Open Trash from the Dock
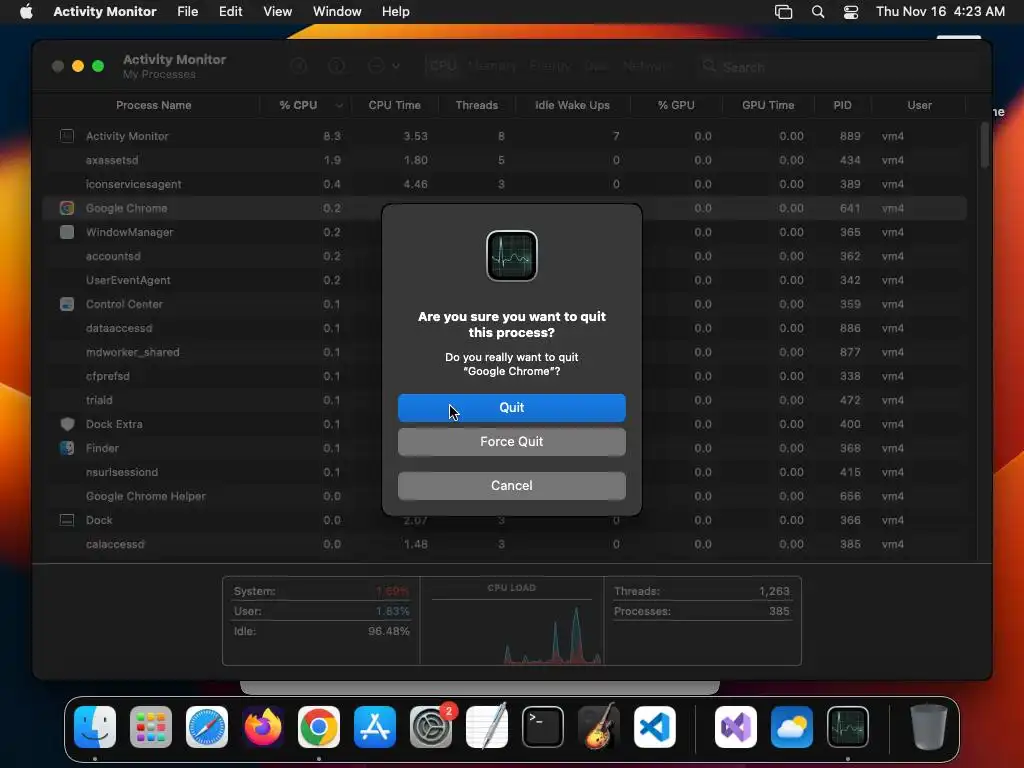This screenshot has height=768, width=1024. [929, 727]
